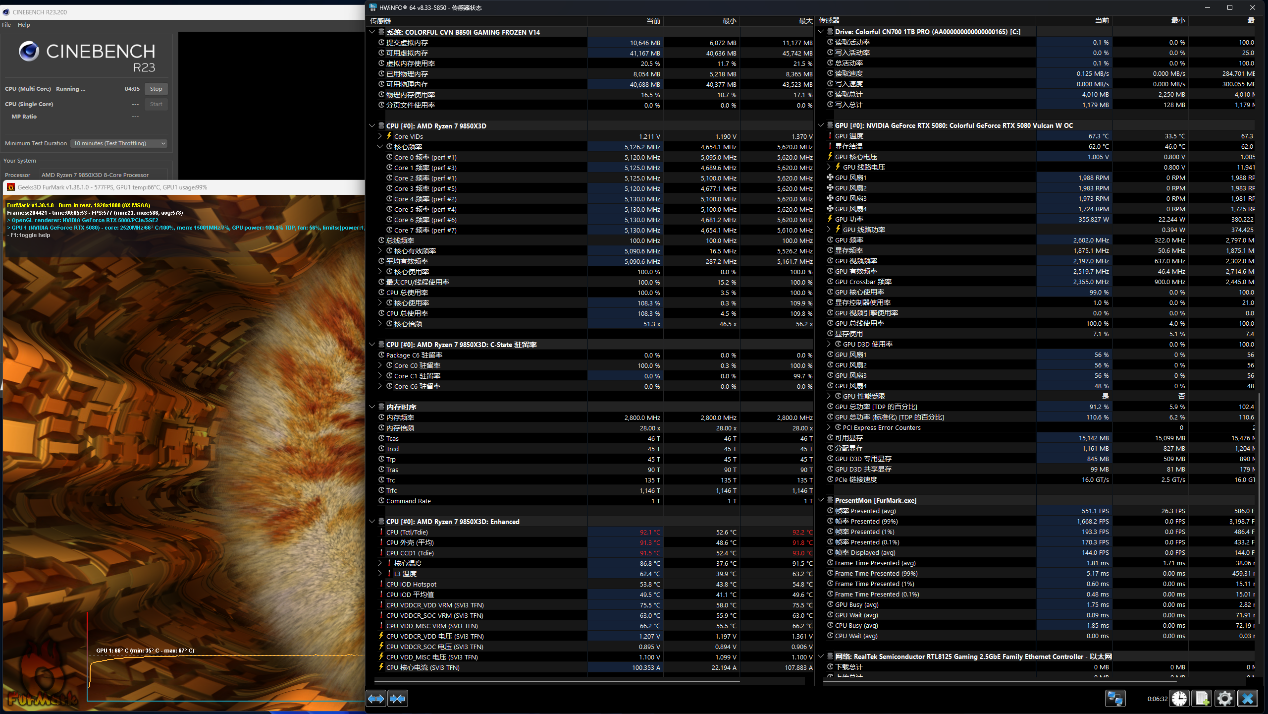Image resolution: width=1268 pixels, height=714 pixels.
Task: Open HWiNFO sensor settings gear
Action: (x=1225, y=698)
